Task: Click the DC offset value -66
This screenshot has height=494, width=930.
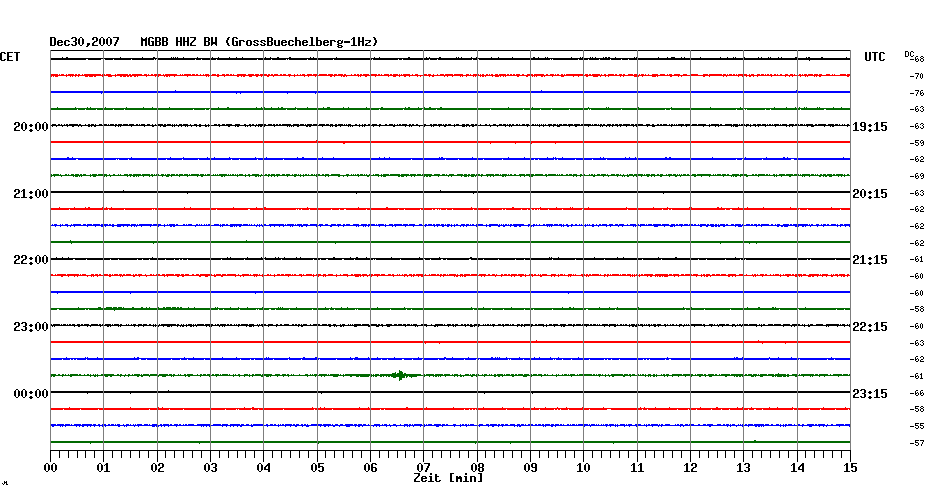Action: point(916,393)
